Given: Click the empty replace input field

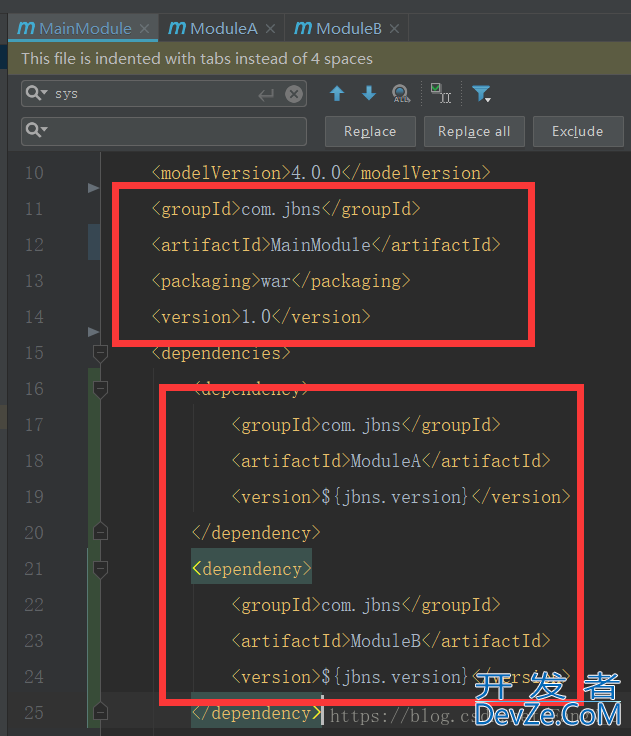Looking at the screenshot, I should [164, 131].
